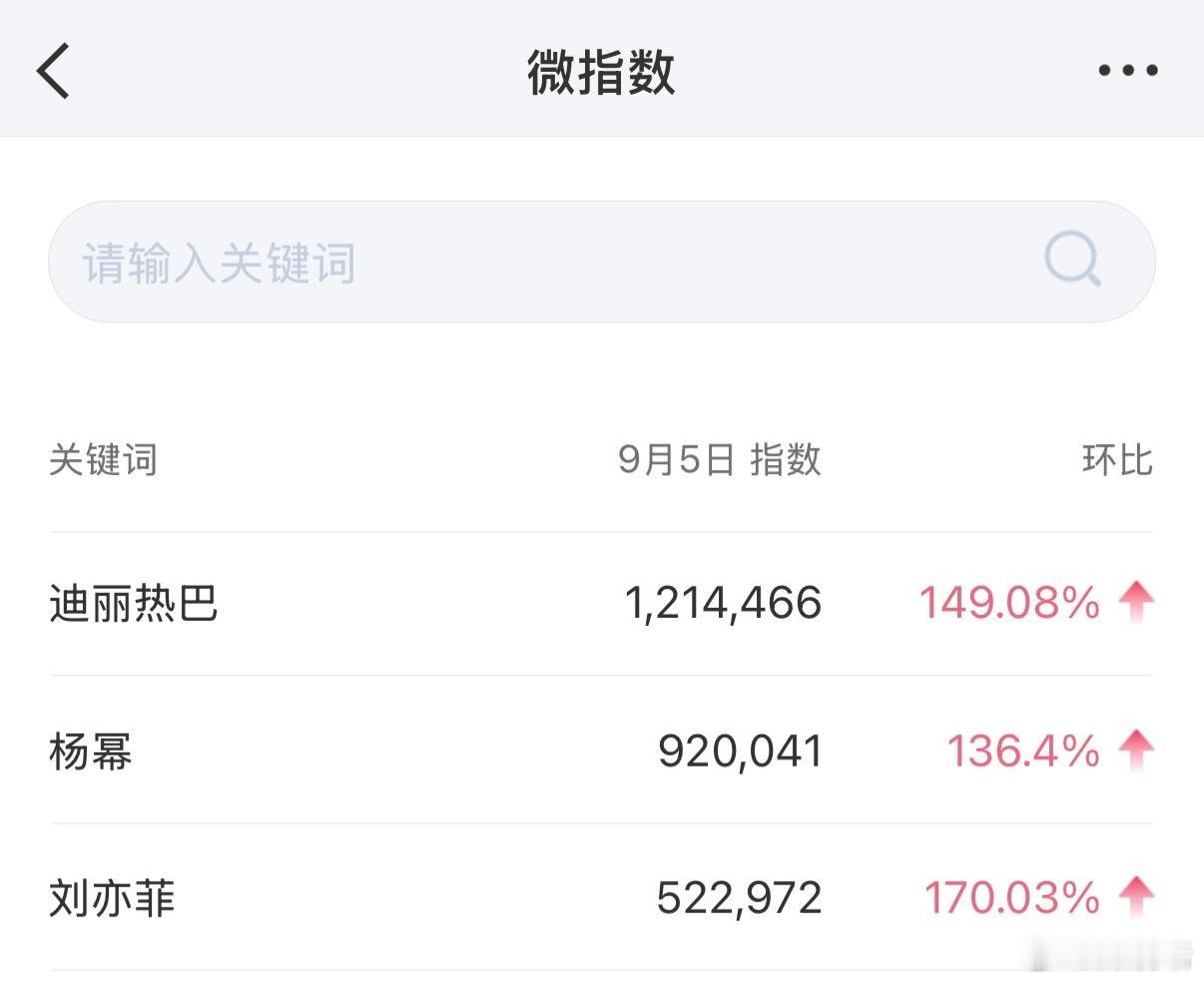Click the 环比 column header
This screenshot has width=1204, height=983.
(x=1117, y=460)
